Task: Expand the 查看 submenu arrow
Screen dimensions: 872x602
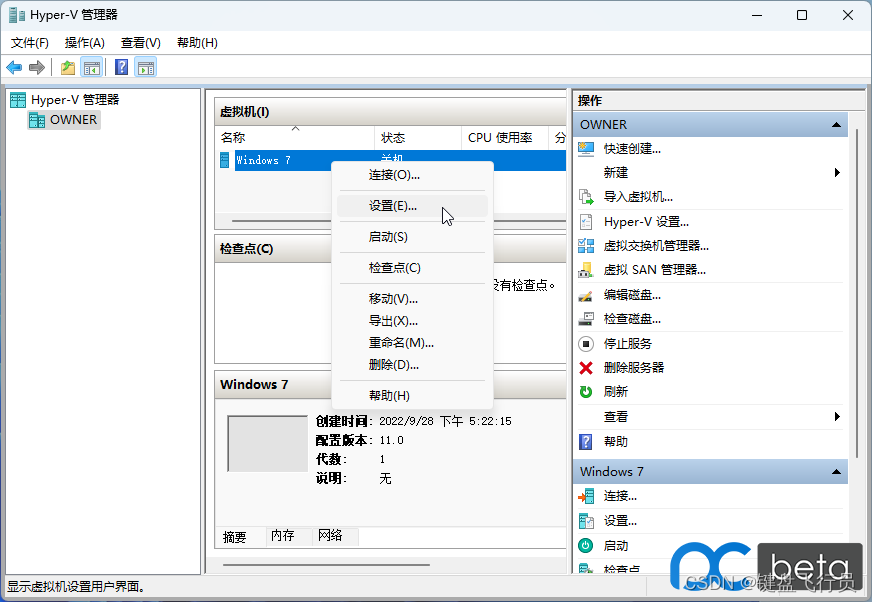Action: point(838,417)
